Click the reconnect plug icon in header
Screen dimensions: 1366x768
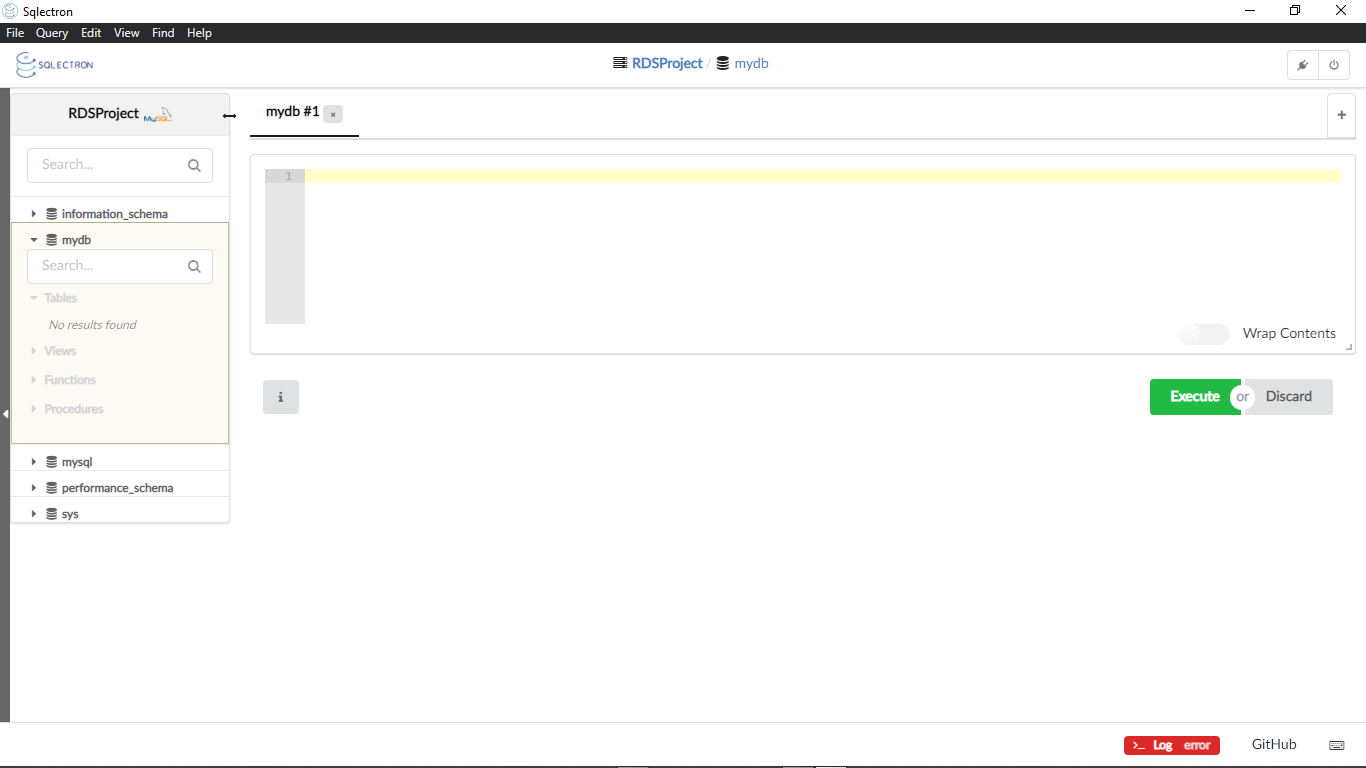[1302, 65]
